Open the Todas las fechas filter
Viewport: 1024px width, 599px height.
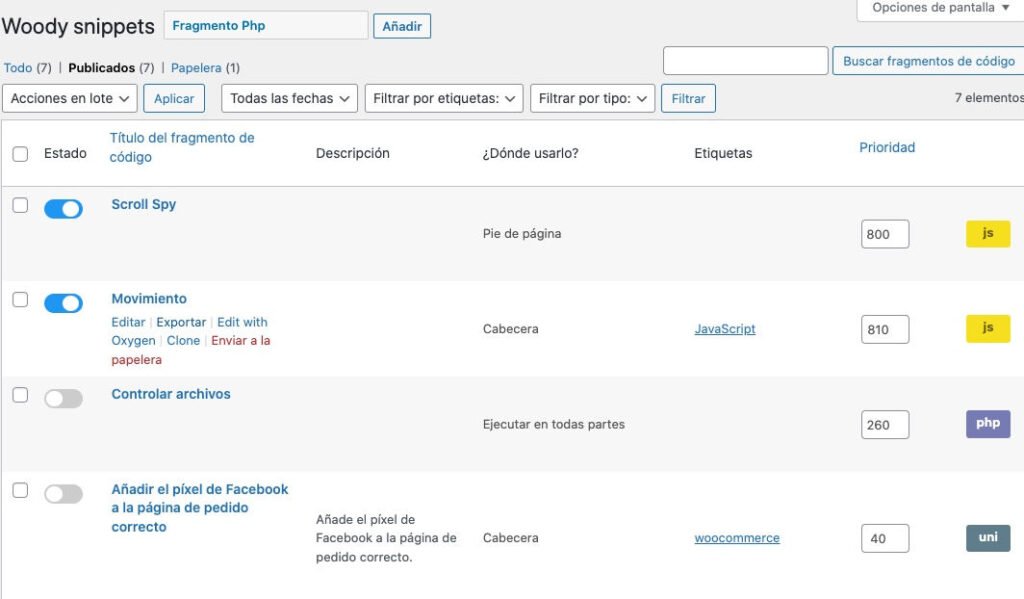(x=289, y=98)
